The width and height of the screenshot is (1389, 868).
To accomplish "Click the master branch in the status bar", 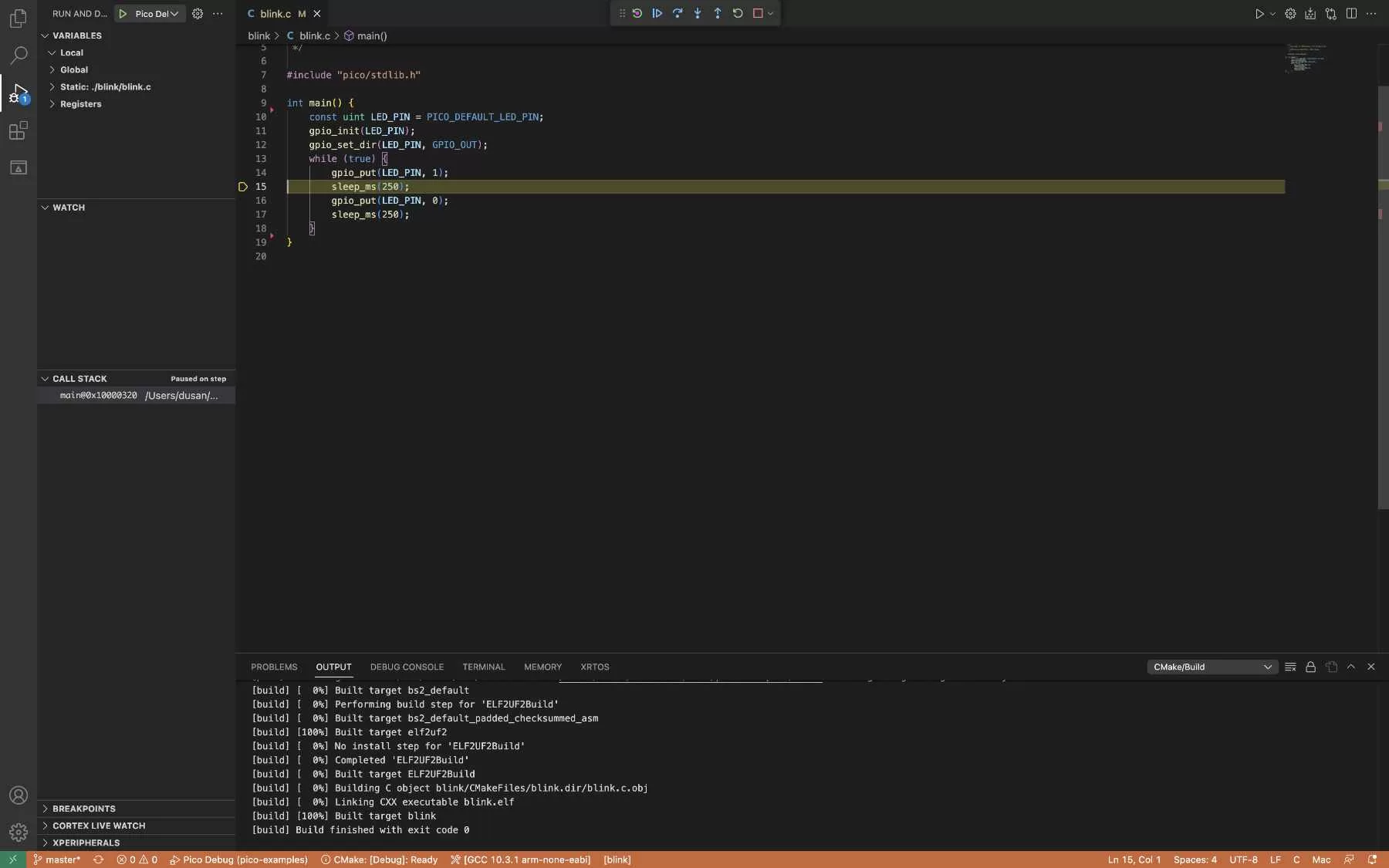I will [56, 860].
